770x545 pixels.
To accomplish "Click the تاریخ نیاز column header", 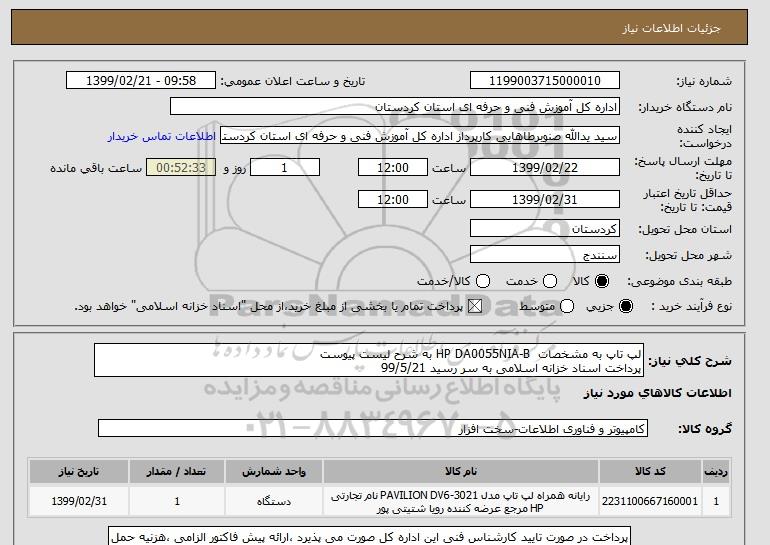I will 79,471.
